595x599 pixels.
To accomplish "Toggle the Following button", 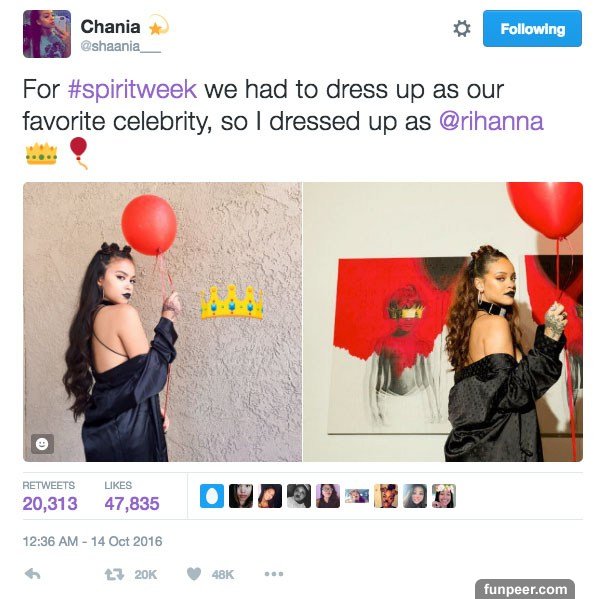I will (x=532, y=29).
